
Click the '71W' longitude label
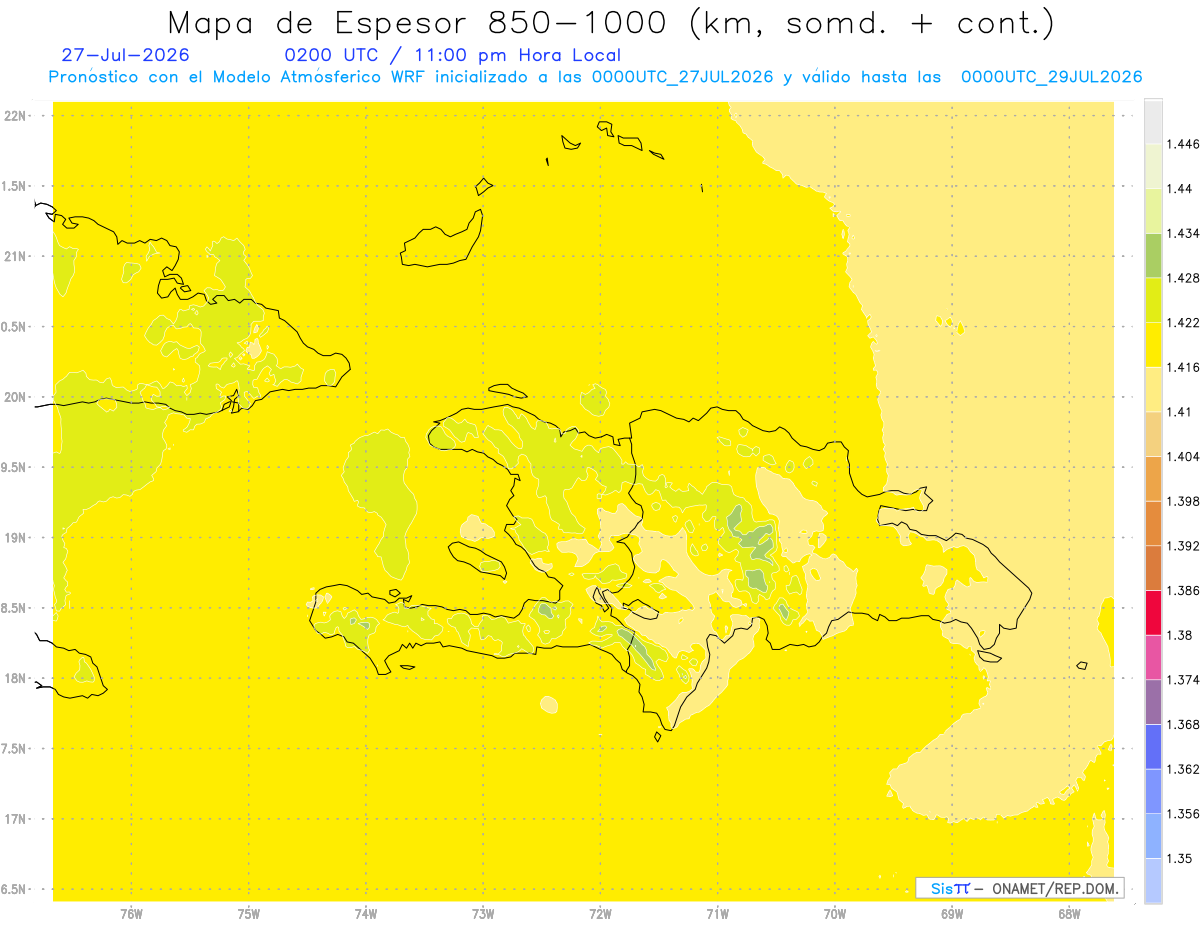[x=717, y=913]
